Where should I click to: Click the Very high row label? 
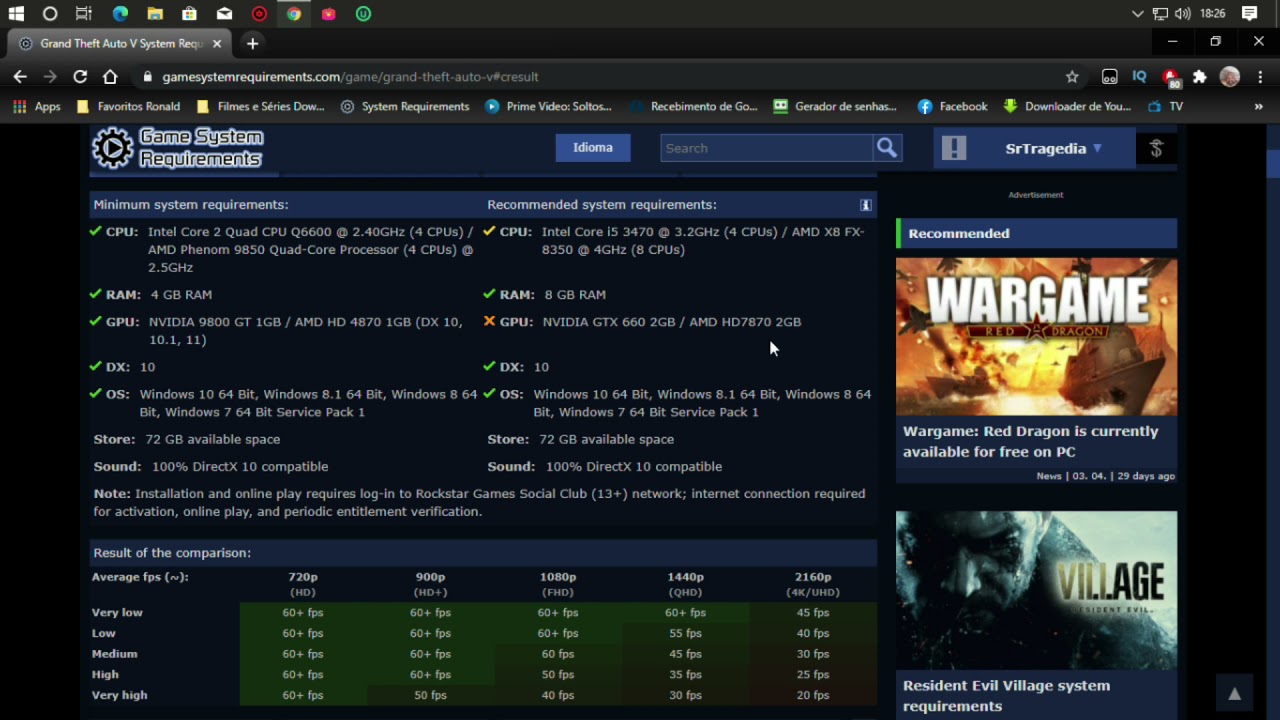(119, 695)
